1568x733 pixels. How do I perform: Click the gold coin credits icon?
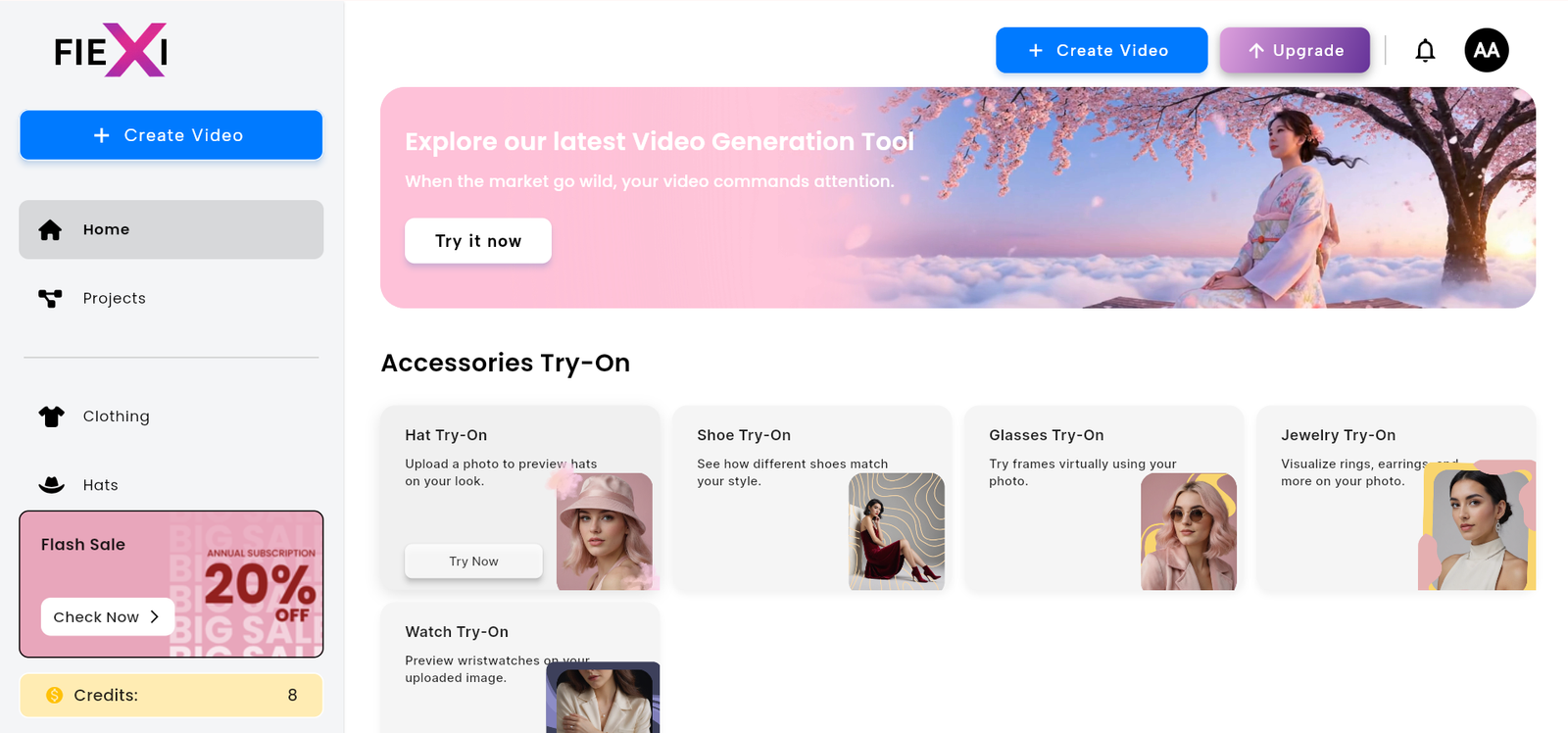pos(55,695)
